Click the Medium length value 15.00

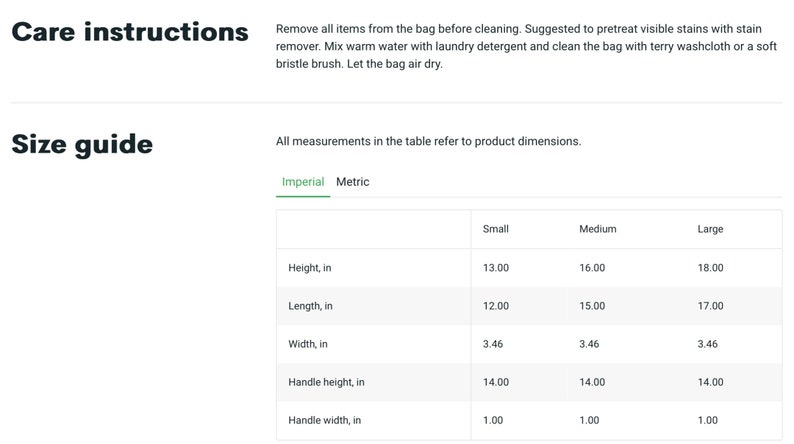(x=592, y=306)
